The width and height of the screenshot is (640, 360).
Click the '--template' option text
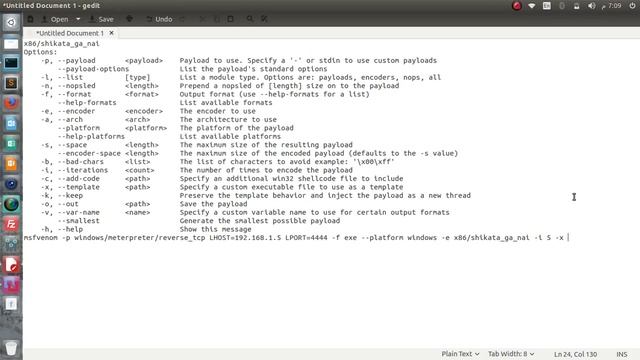point(78,187)
